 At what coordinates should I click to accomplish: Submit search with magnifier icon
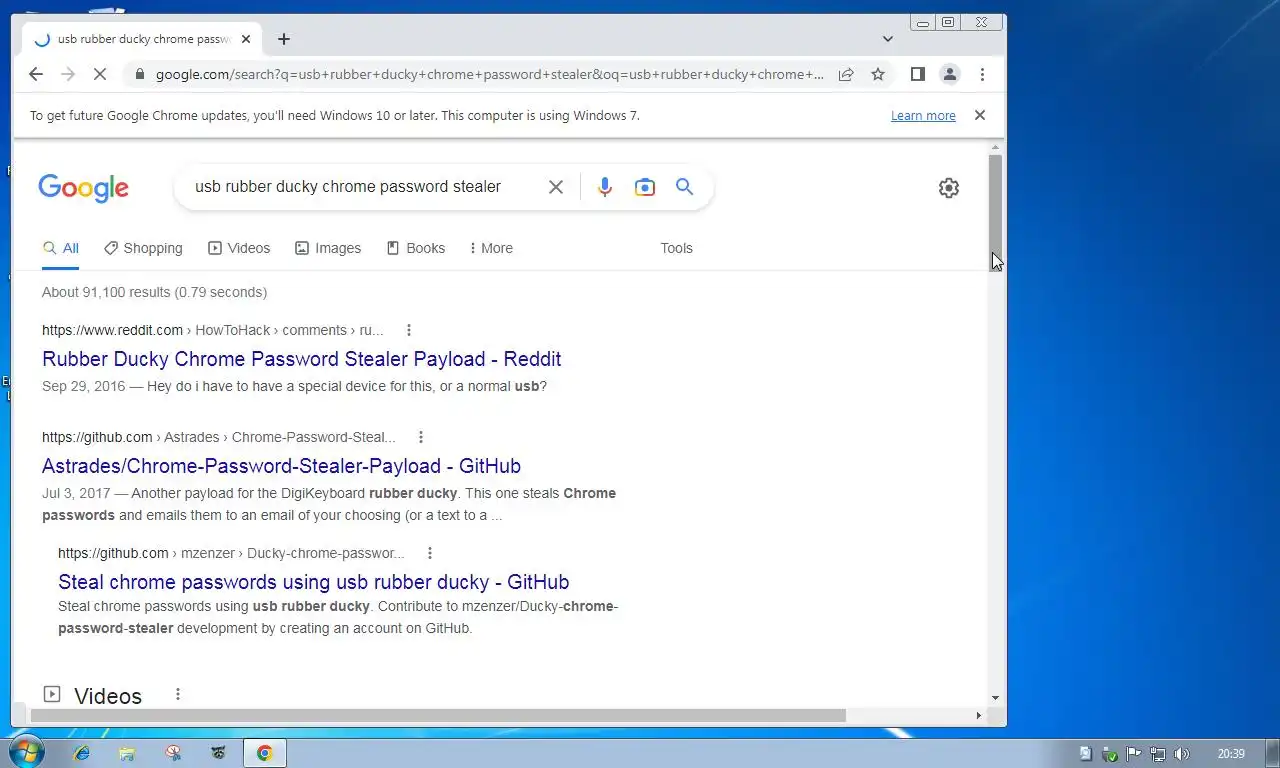coord(684,187)
